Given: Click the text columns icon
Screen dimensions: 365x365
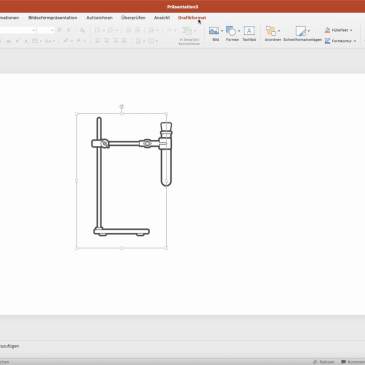Looking at the screenshot, I should click(x=169, y=30).
